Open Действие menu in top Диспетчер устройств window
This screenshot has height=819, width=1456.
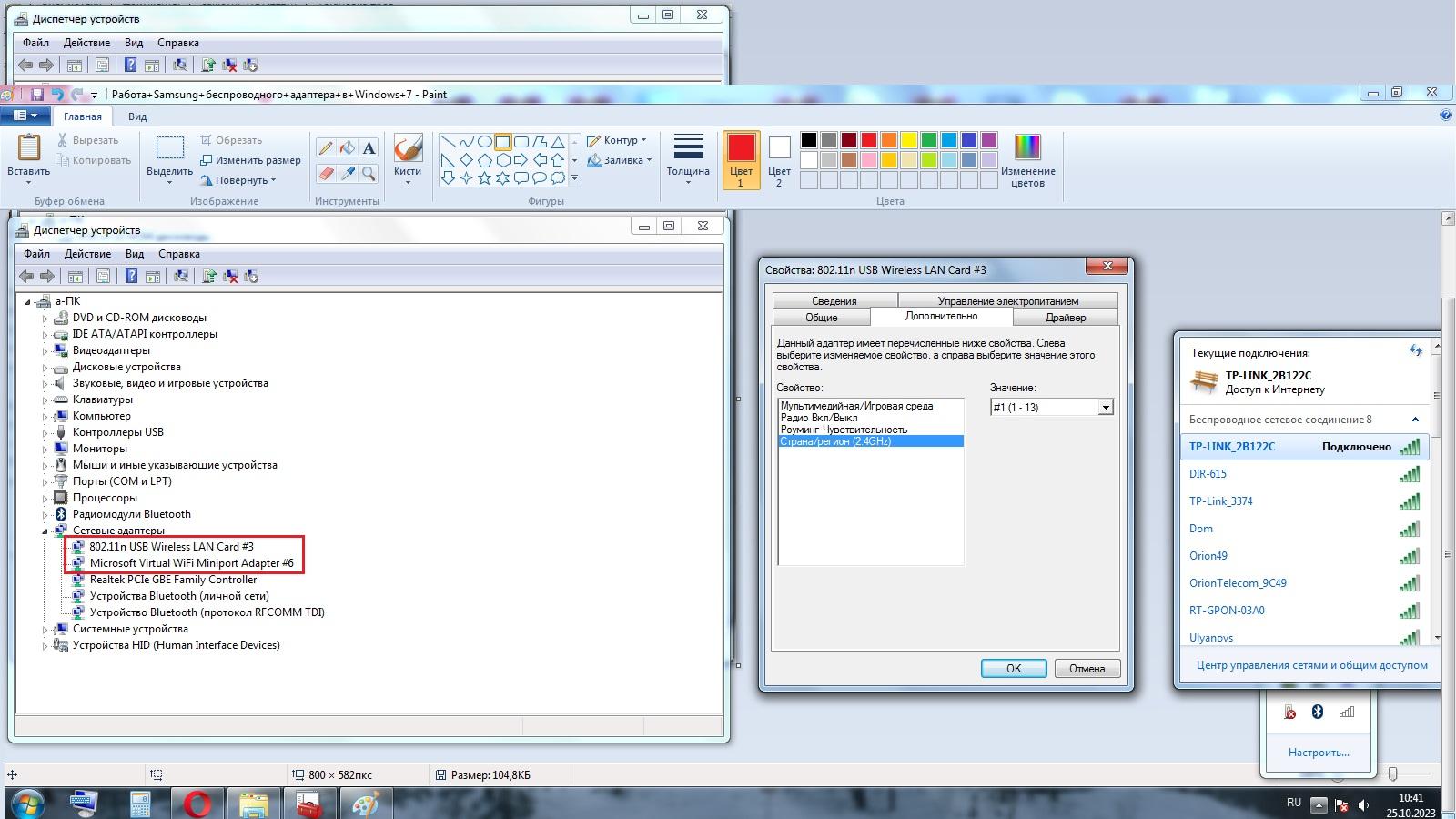click(x=86, y=43)
